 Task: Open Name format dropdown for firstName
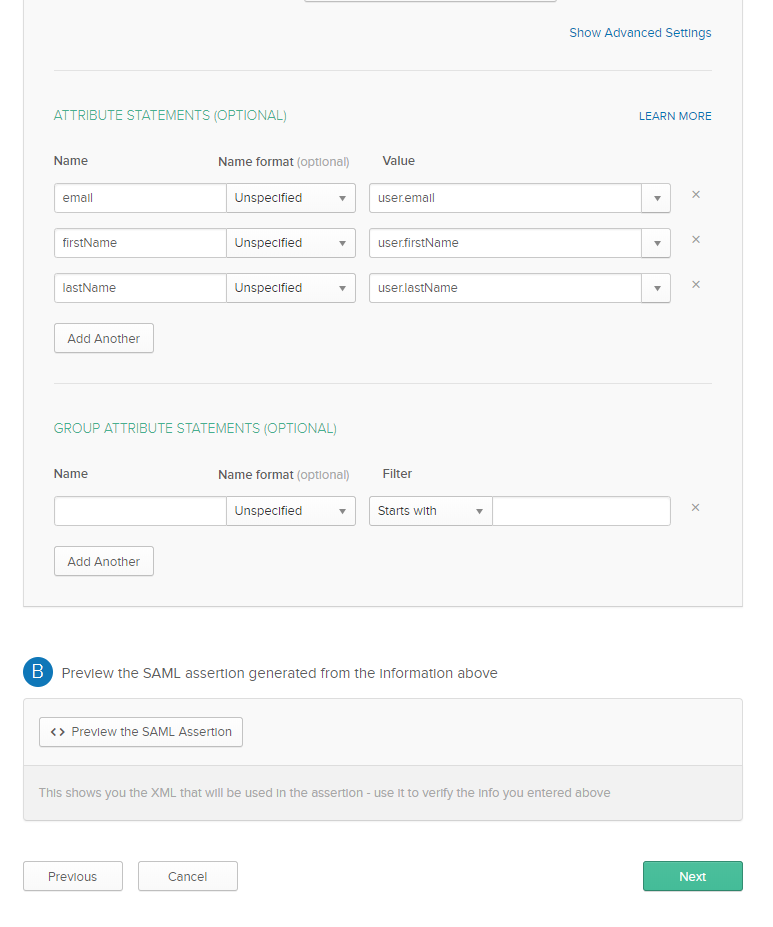(291, 243)
